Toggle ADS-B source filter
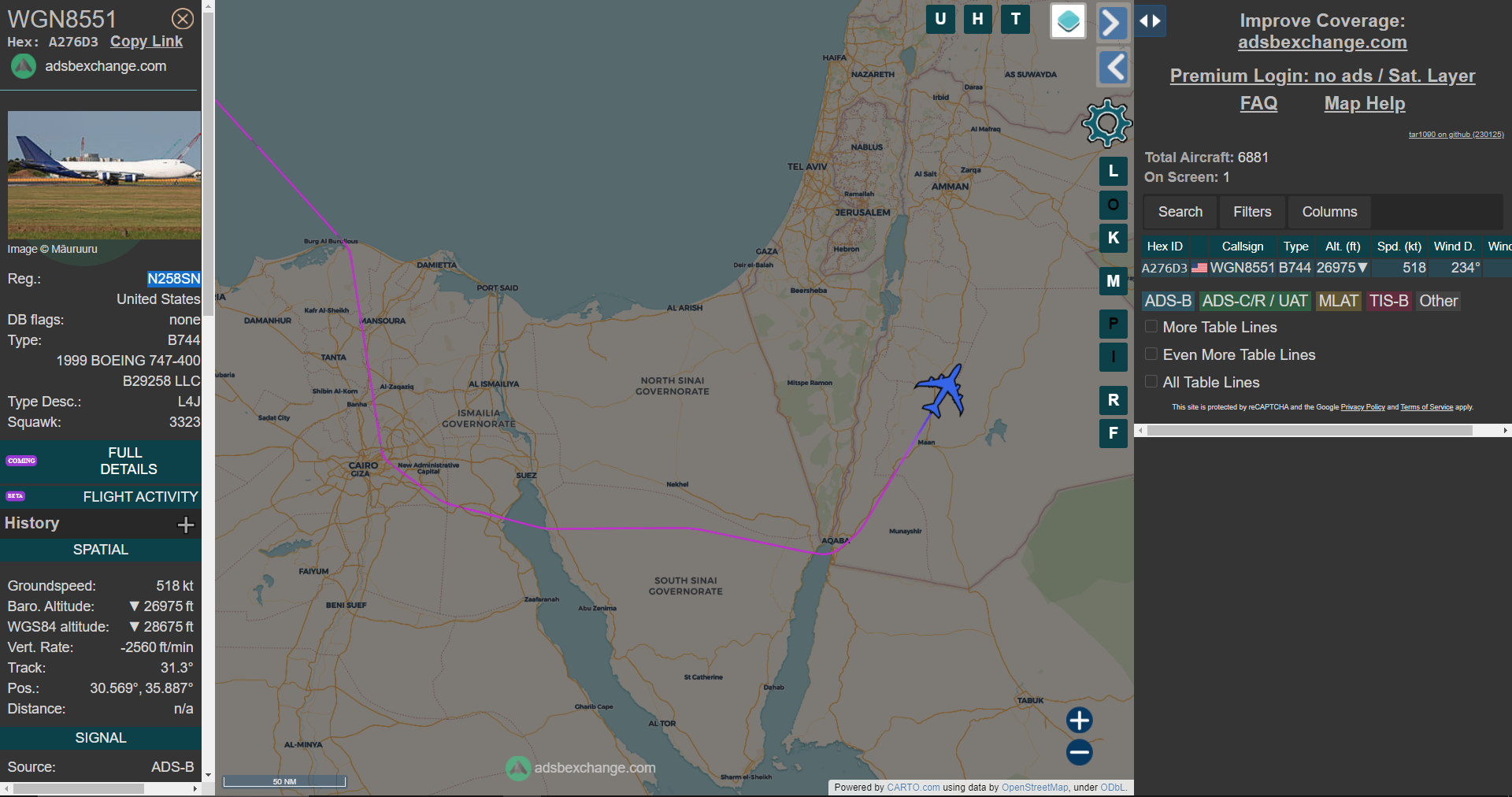 tap(1168, 301)
